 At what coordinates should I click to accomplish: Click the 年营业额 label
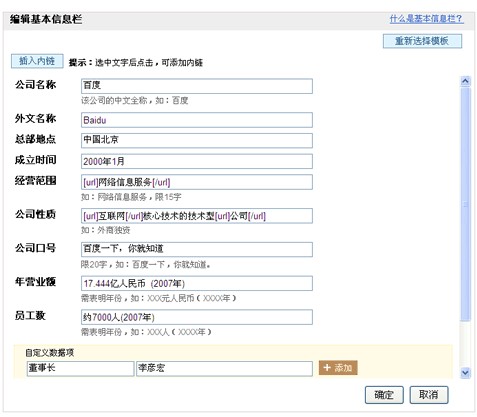(35, 282)
